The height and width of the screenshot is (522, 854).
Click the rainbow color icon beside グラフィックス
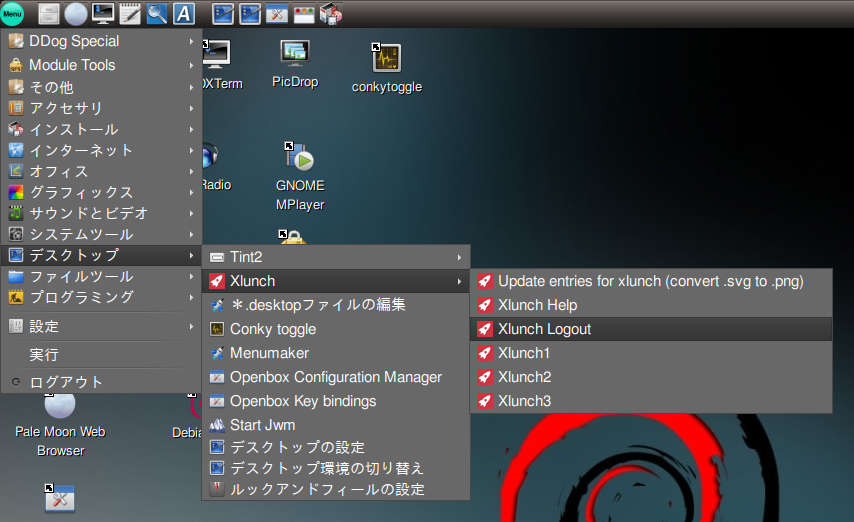pyautogui.click(x=16, y=192)
